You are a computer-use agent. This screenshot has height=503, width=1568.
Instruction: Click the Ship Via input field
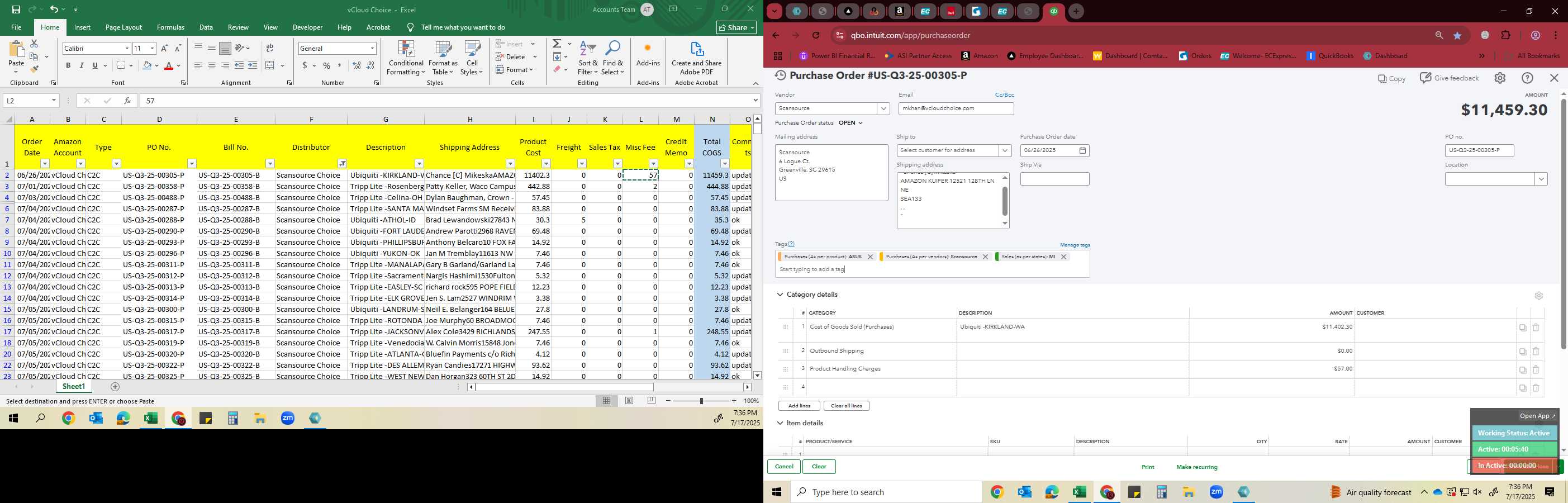pos(1054,179)
